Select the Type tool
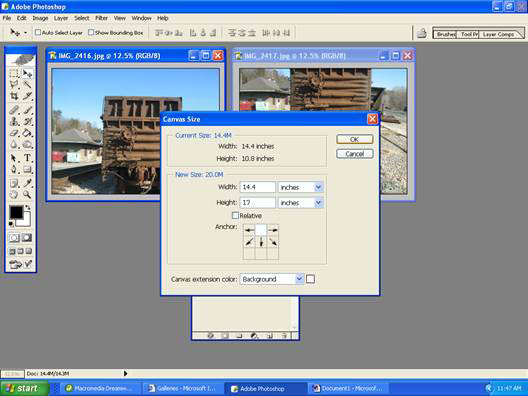The image size is (528, 396). (x=27, y=158)
